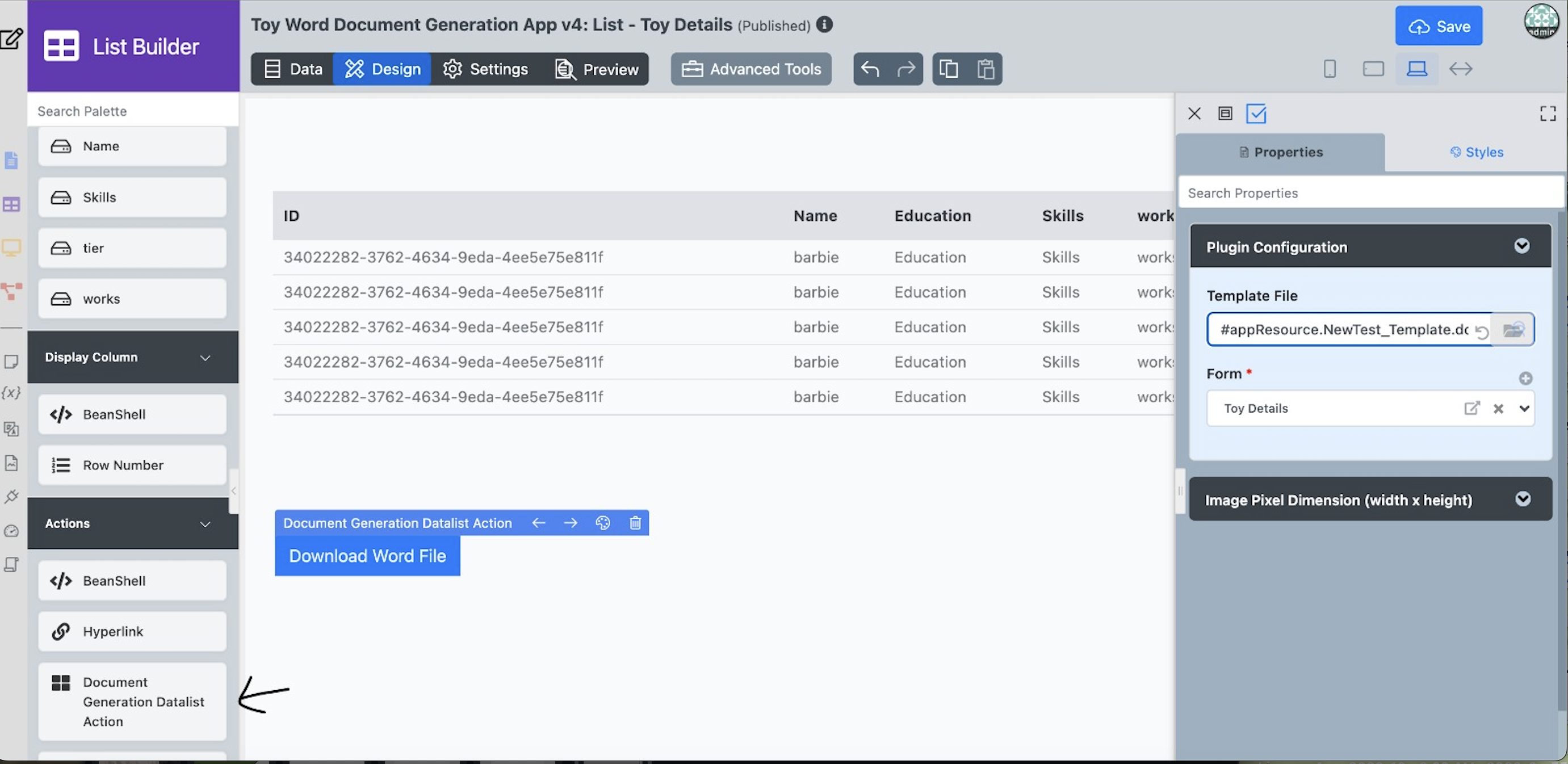Toggle desktop laptop view icon
1568x764 pixels.
[1417, 69]
